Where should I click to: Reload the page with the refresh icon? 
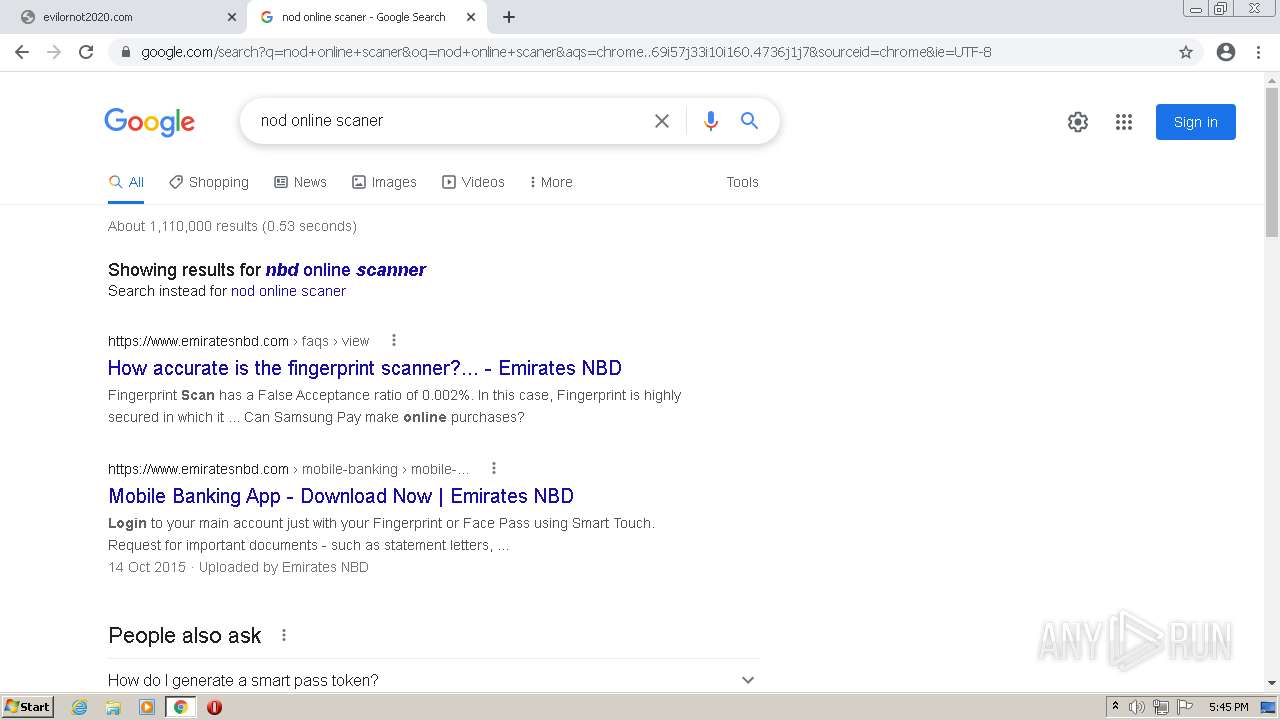click(x=86, y=52)
